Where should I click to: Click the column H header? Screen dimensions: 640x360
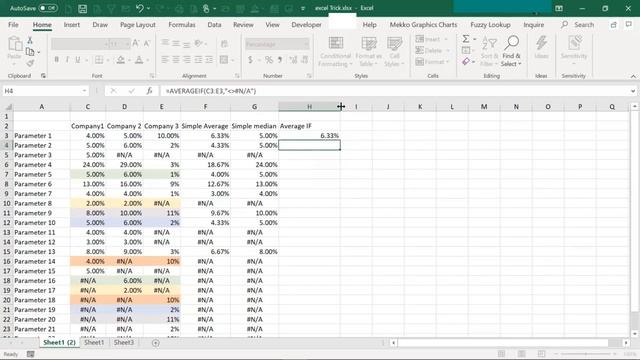coord(309,107)
